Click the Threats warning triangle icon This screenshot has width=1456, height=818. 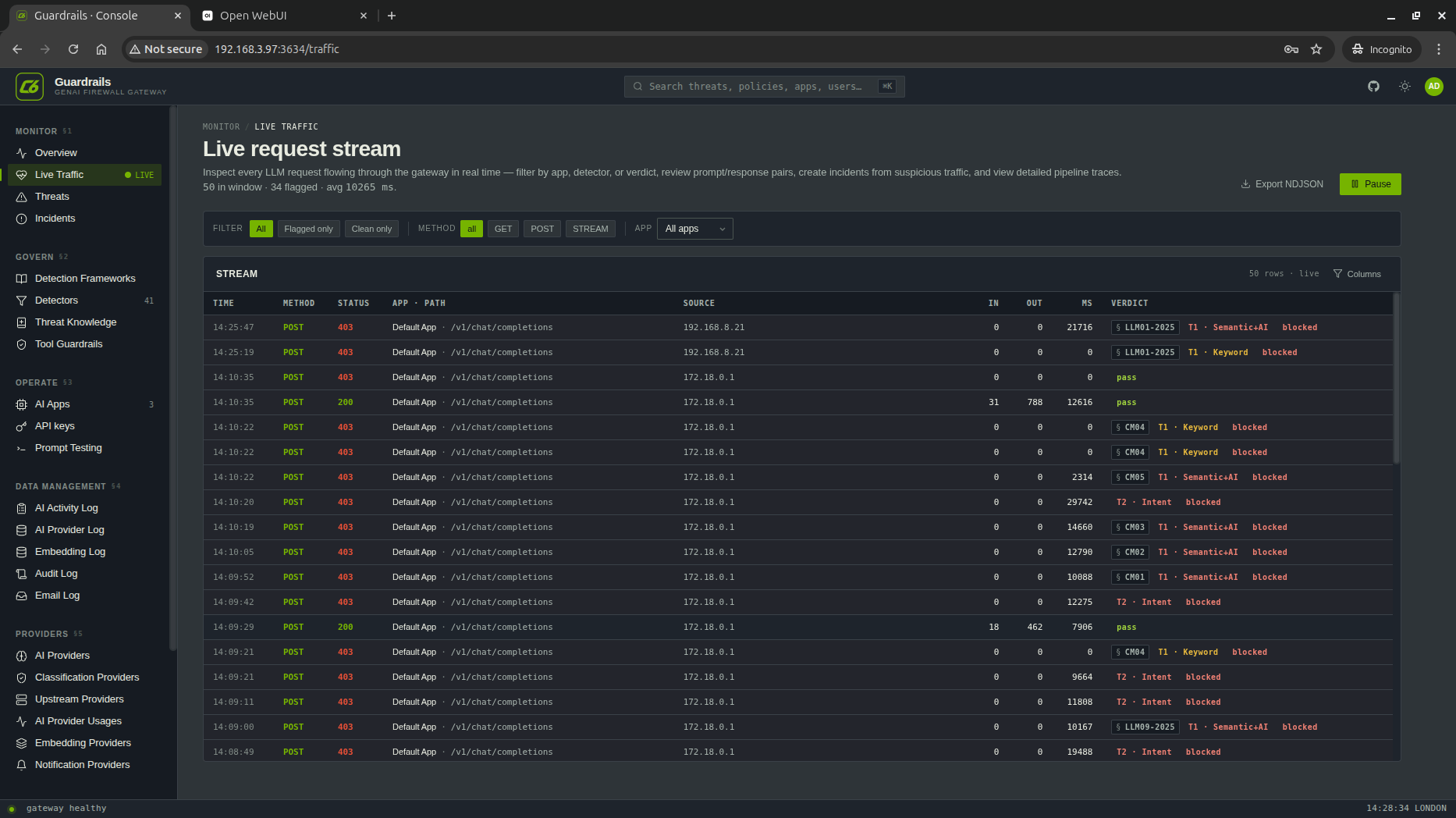click(22, 197)
